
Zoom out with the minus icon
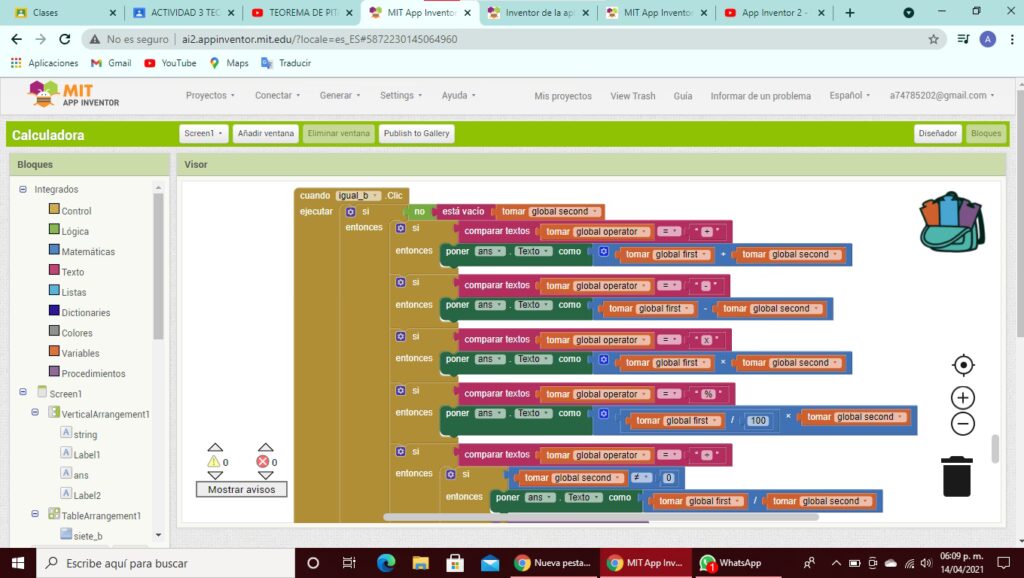pos(963,424)
